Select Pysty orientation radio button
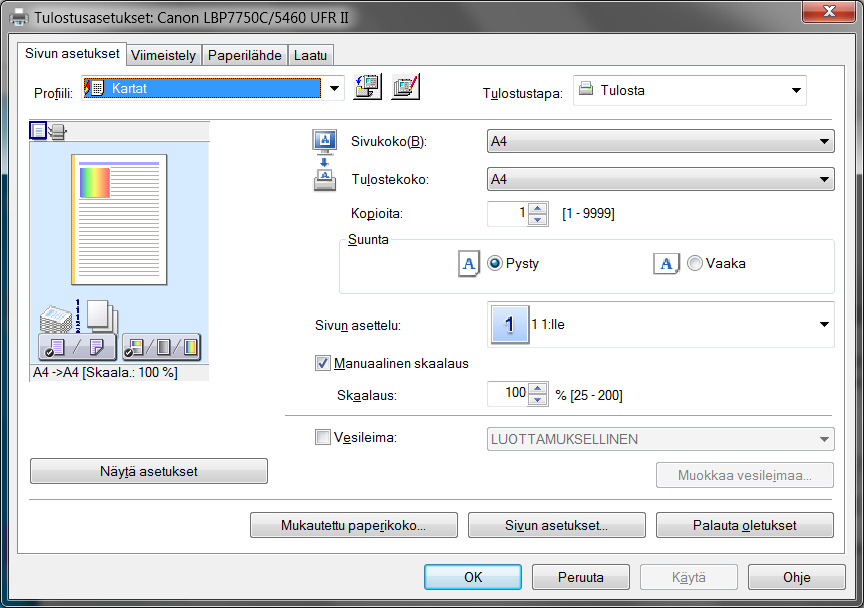This screenshot has height=608, width=864. pos(494,263)
